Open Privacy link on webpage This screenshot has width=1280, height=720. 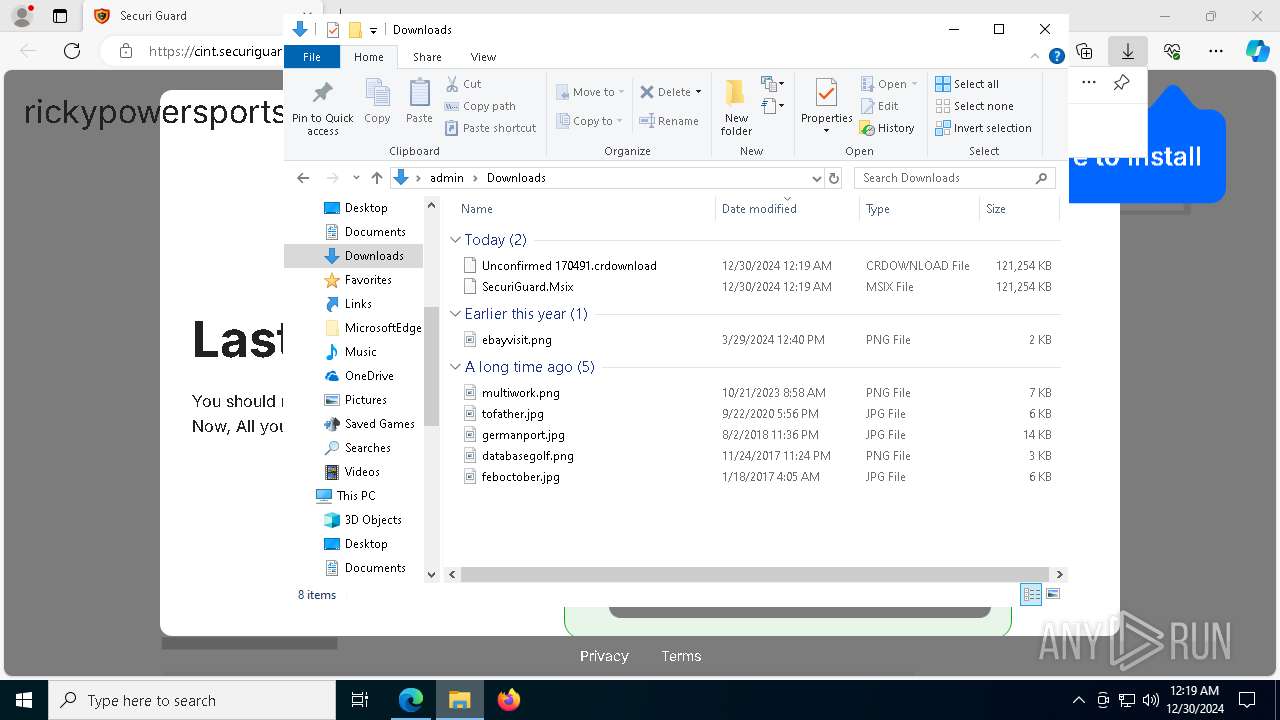pos(604,656)
